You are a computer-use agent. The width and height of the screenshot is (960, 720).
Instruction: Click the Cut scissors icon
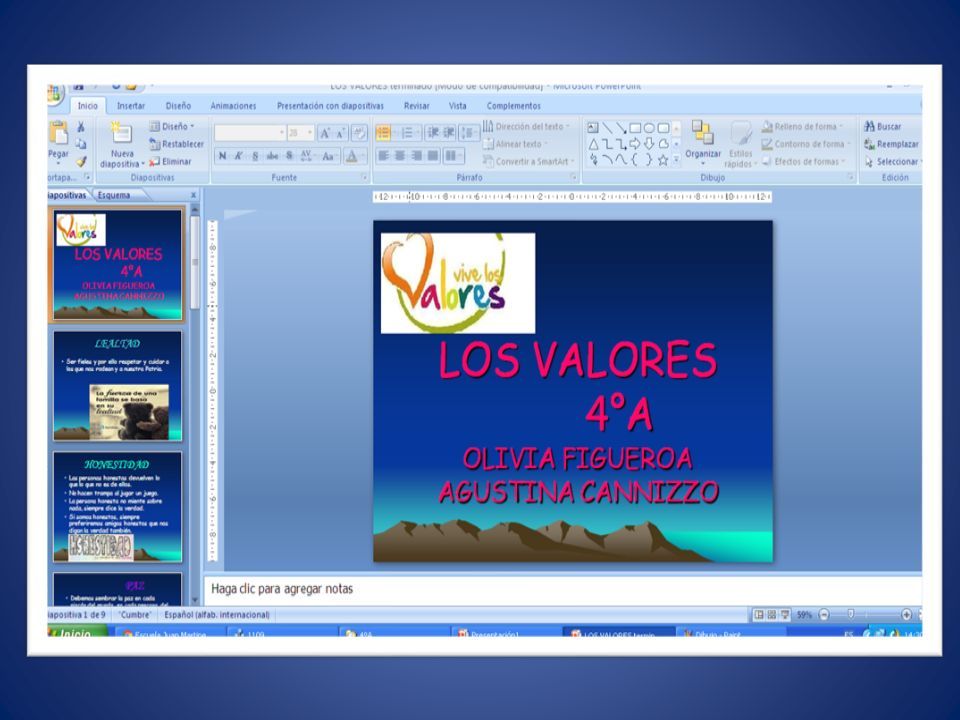tap(81, 127)
